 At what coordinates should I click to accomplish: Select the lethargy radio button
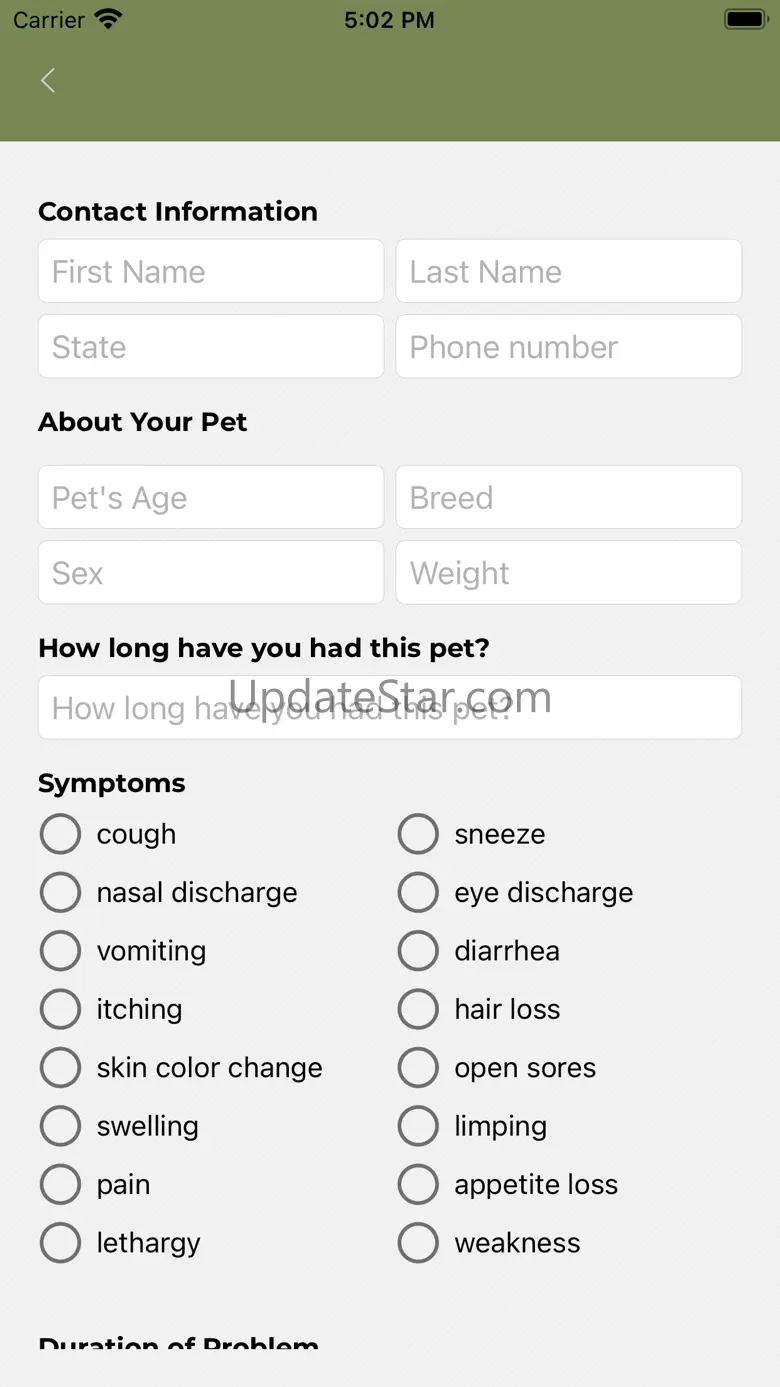(60, 1243)
